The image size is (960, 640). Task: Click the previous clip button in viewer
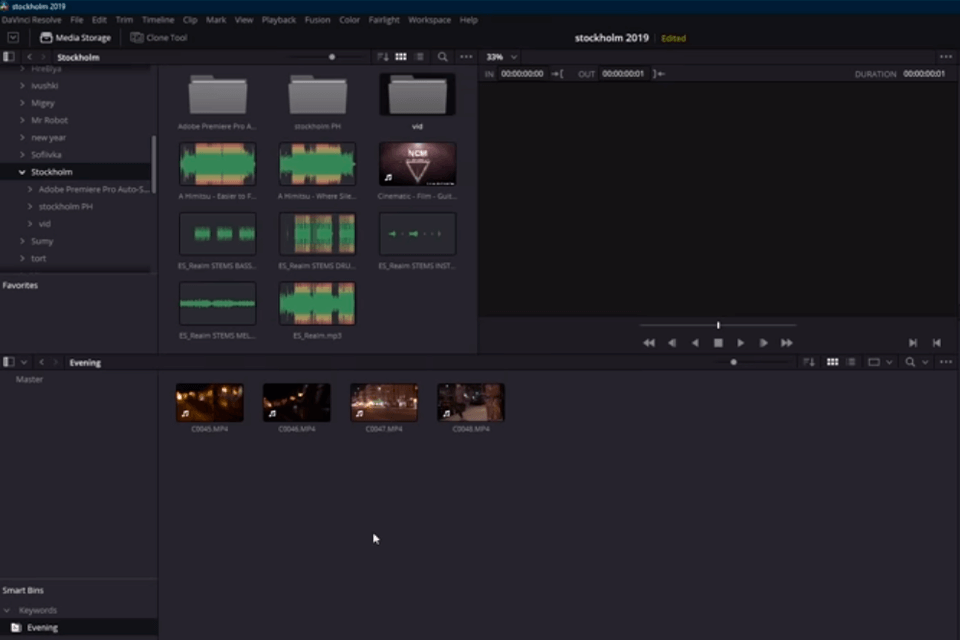tap(937, 343)
